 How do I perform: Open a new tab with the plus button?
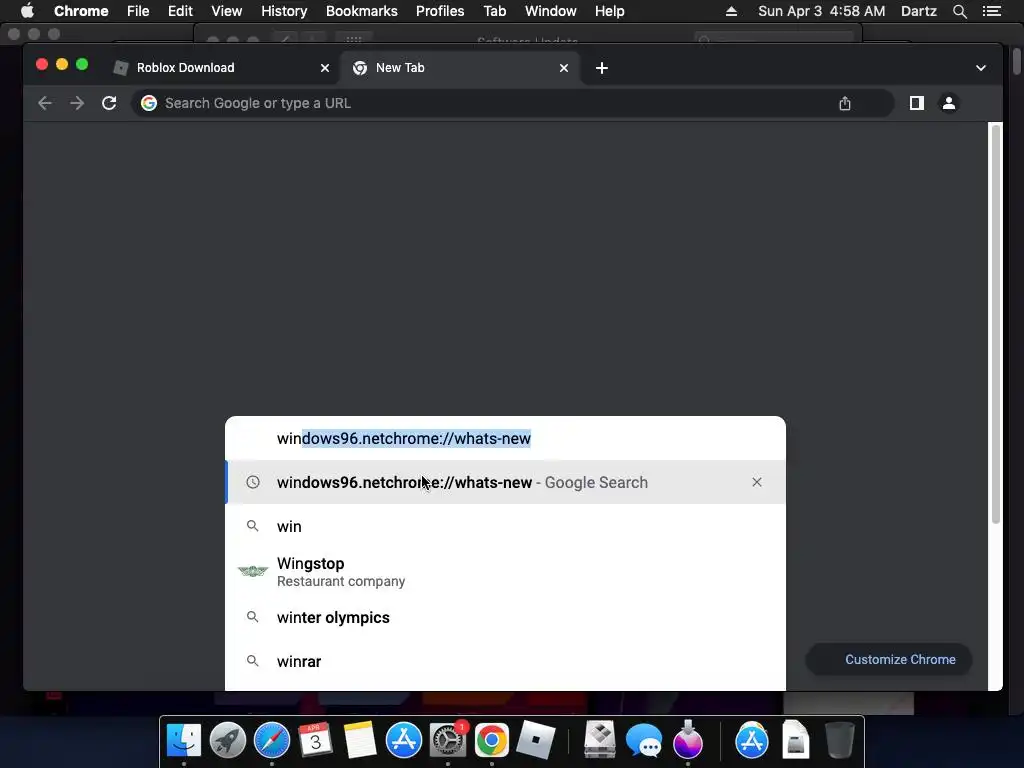[x=601, y=68]
